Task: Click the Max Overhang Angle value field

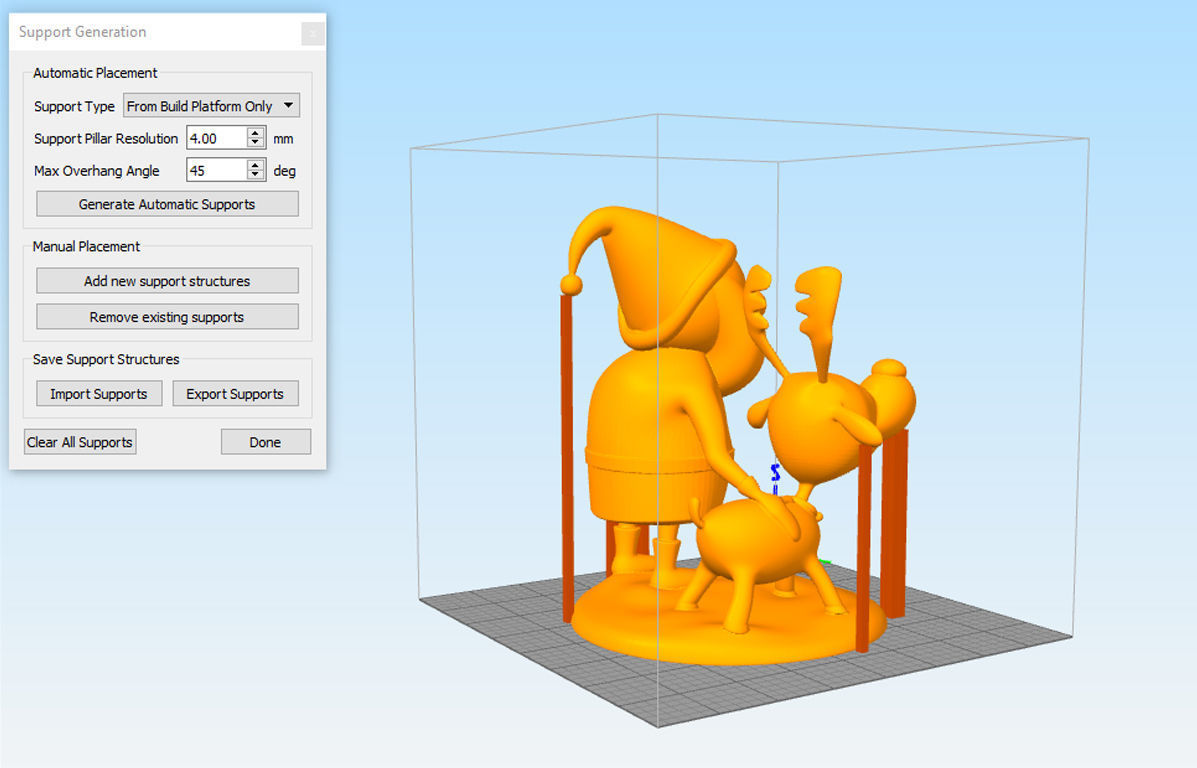Action: point(217,170)
